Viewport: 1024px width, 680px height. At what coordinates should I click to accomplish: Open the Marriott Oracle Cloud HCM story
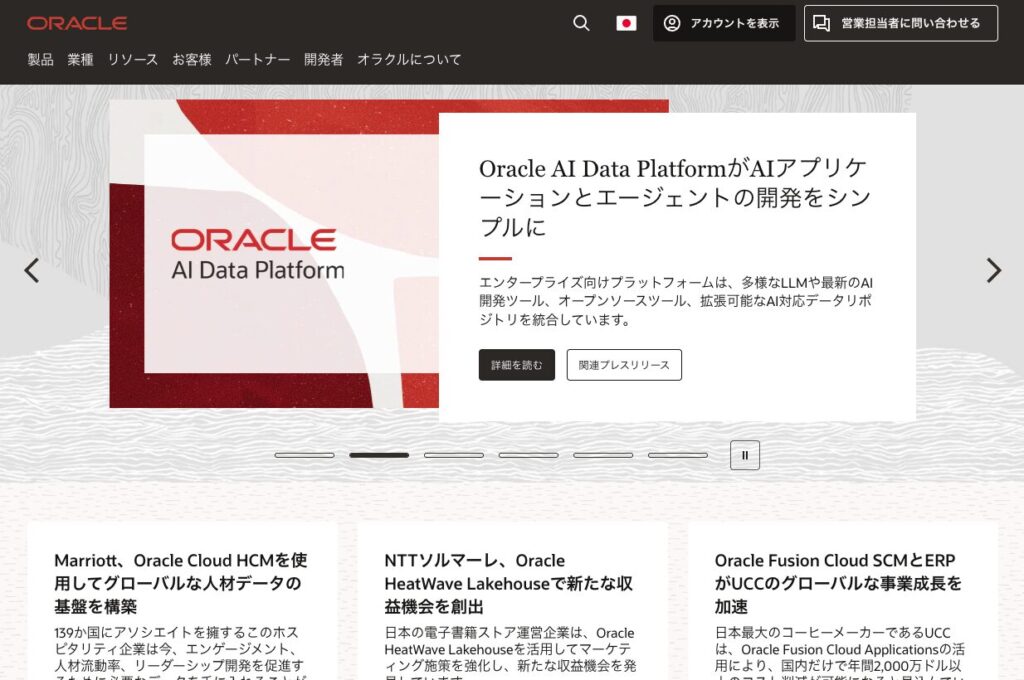tap(180, 583)
